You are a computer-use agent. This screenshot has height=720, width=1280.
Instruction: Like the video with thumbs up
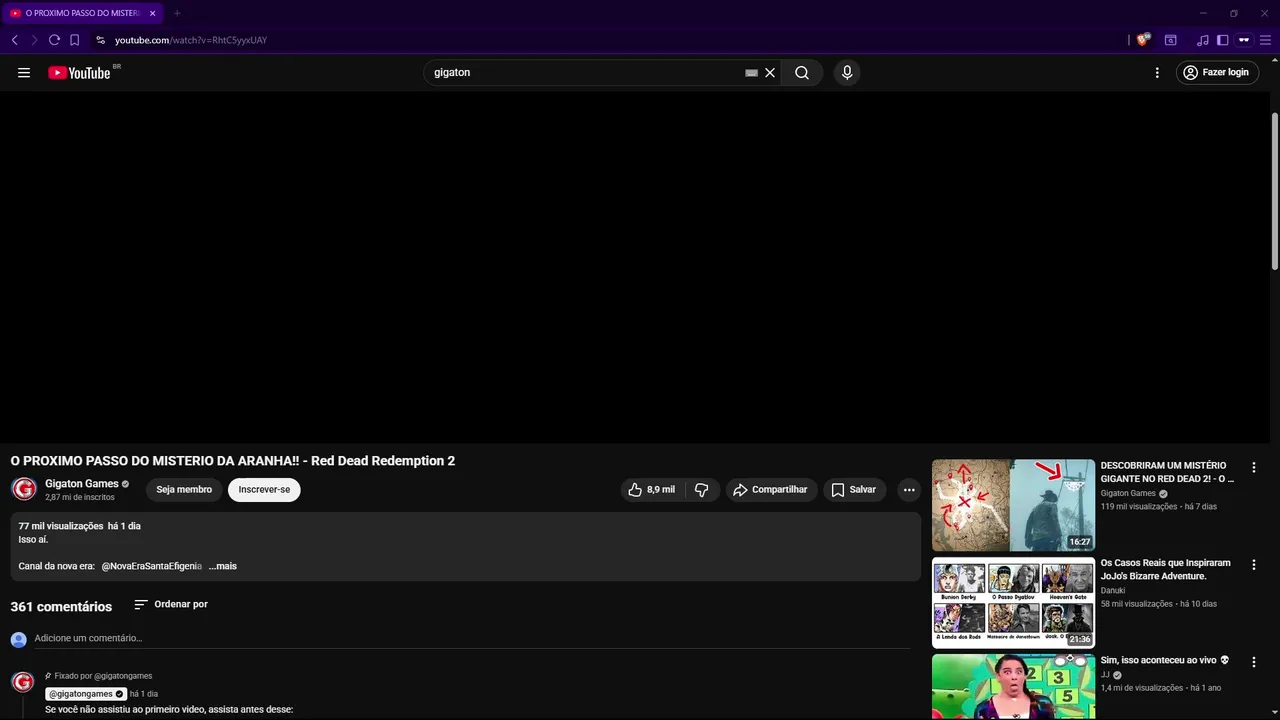click(x=651, y=490)
